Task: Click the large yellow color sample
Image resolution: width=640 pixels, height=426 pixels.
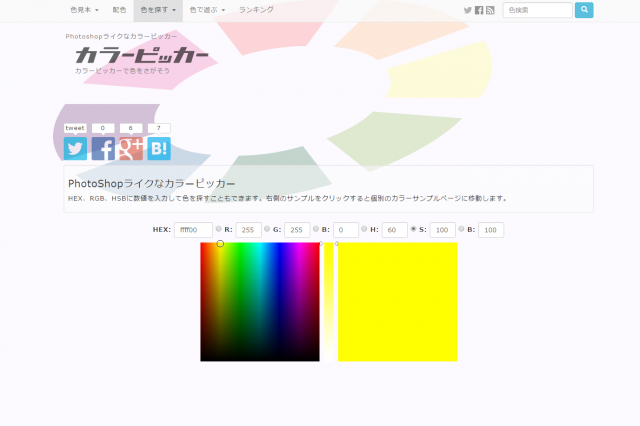Action: pos(397,301)
